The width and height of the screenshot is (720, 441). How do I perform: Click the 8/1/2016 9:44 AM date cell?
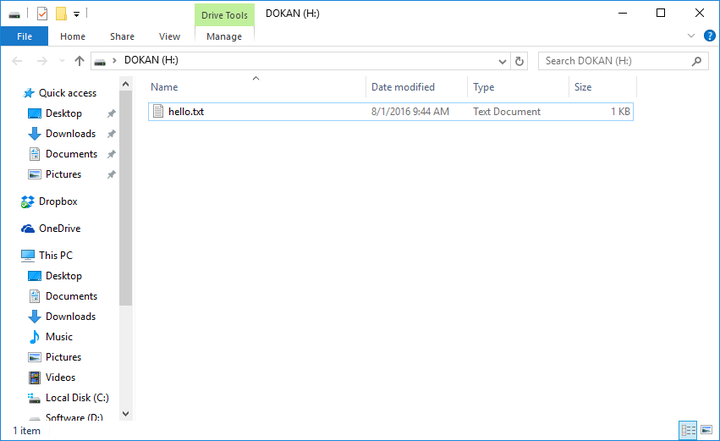410,112
